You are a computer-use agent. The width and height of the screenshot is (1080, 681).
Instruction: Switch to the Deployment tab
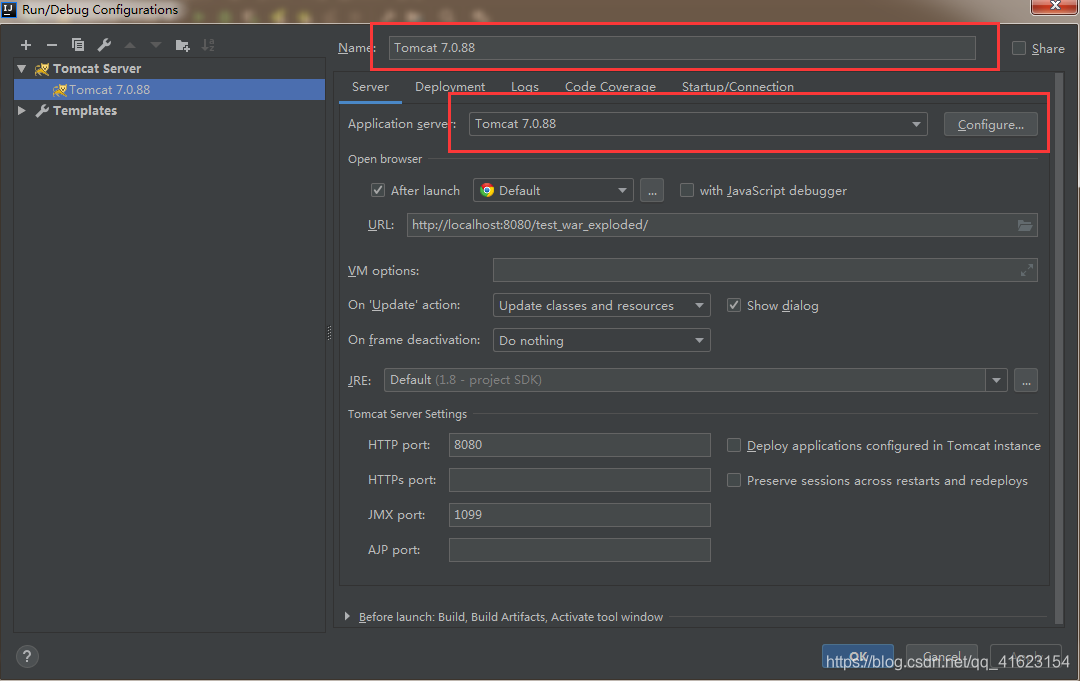click(x=450, y=87)
